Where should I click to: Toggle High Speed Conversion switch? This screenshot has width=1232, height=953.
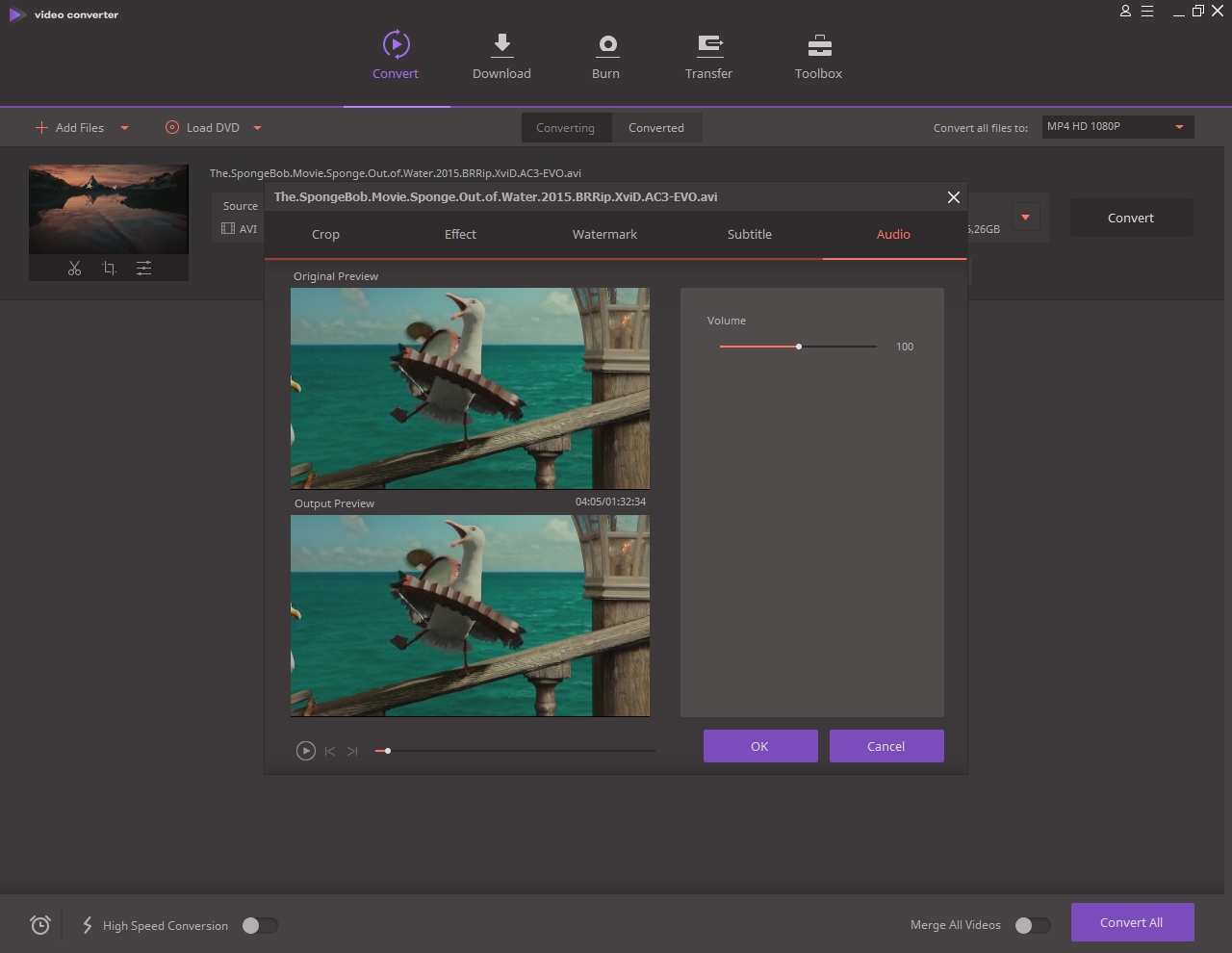[x=260, y=925]
